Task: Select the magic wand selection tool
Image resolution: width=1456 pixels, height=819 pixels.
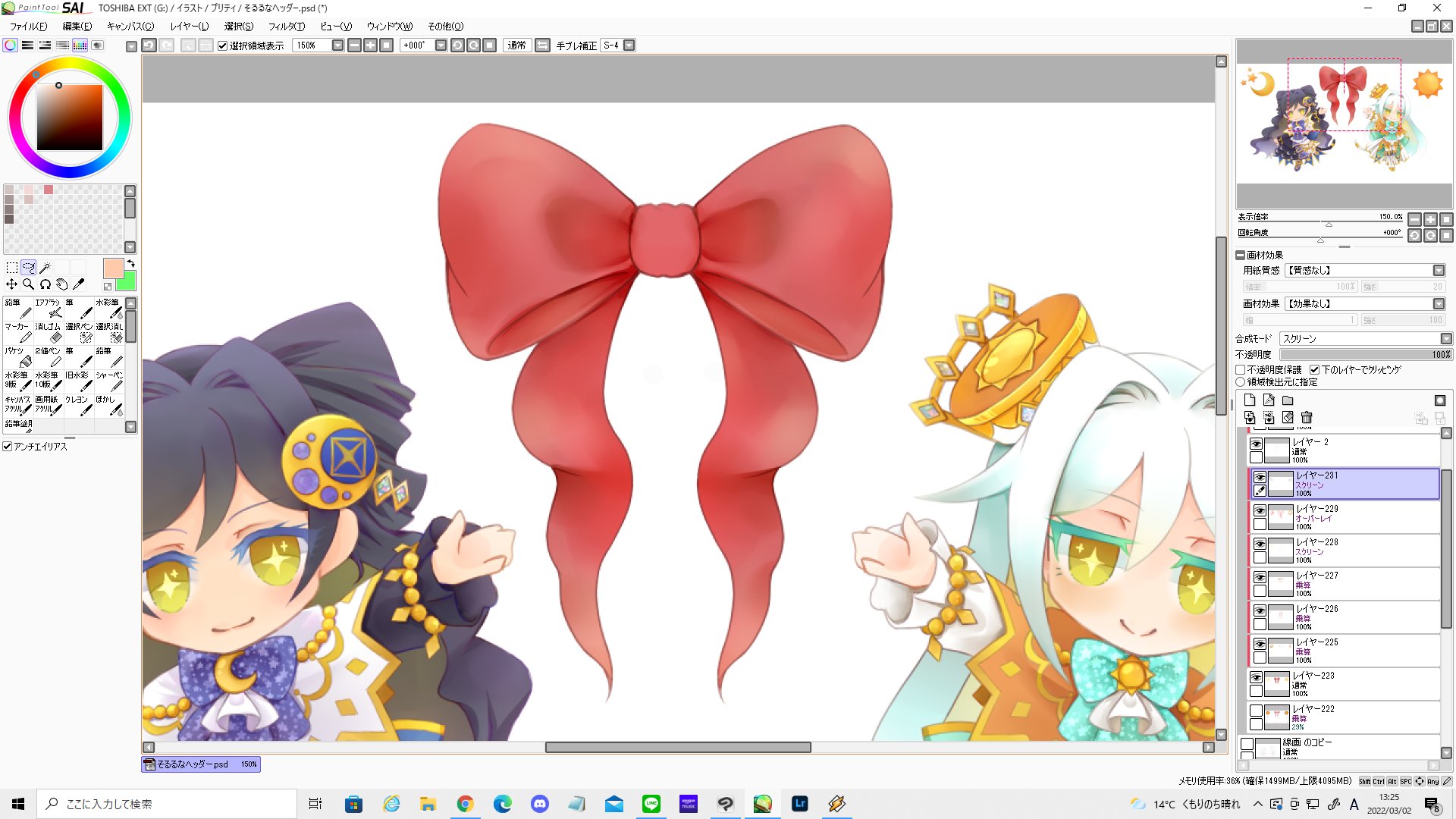Action: pos(45,268)
